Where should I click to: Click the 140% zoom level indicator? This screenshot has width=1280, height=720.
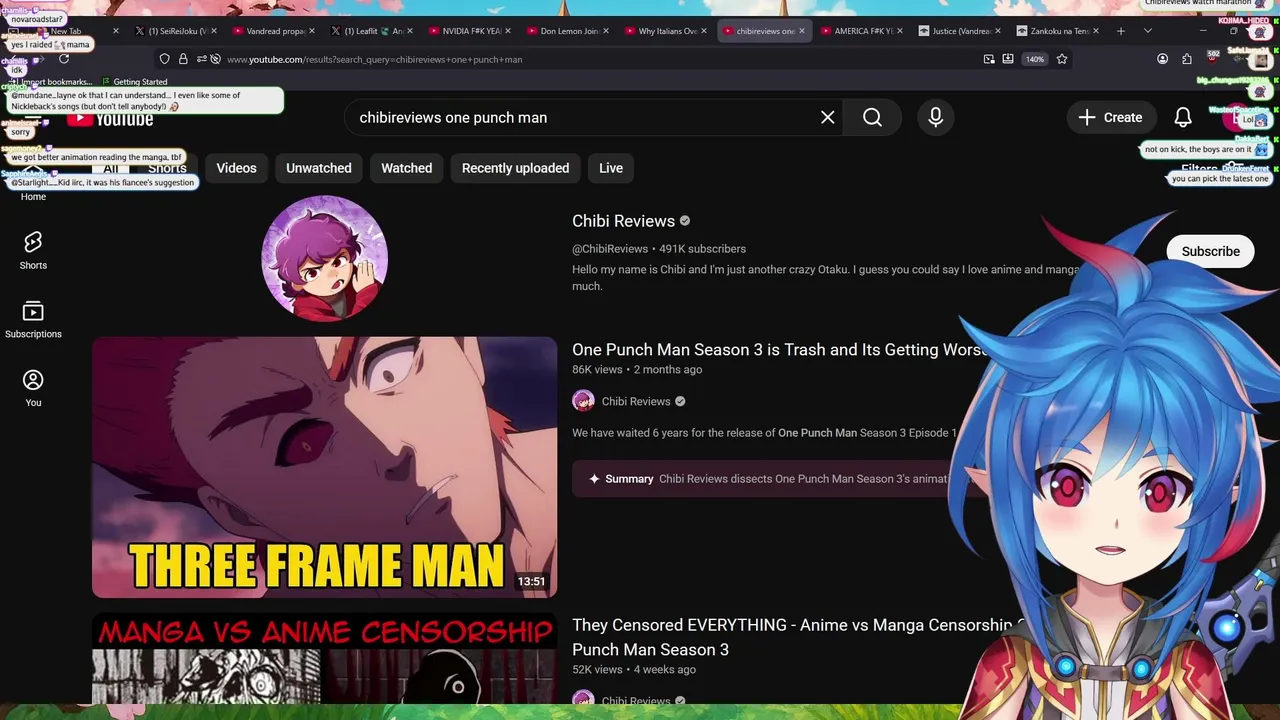click(x=1035, y=59)
